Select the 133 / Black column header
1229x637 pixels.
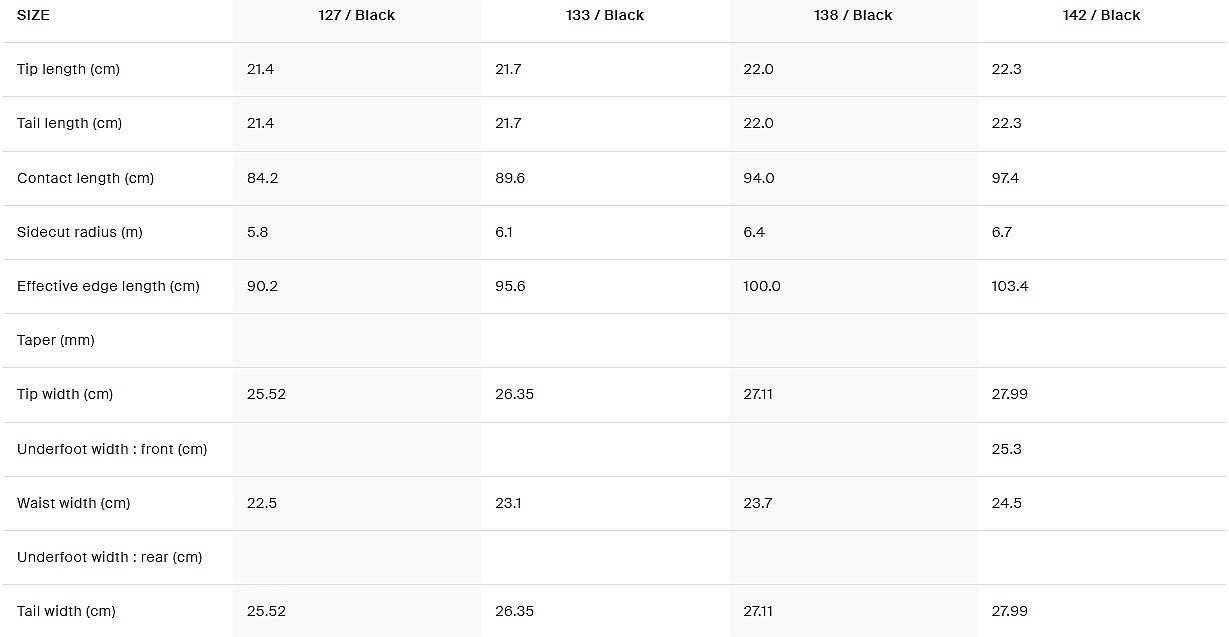coord(605,15)
